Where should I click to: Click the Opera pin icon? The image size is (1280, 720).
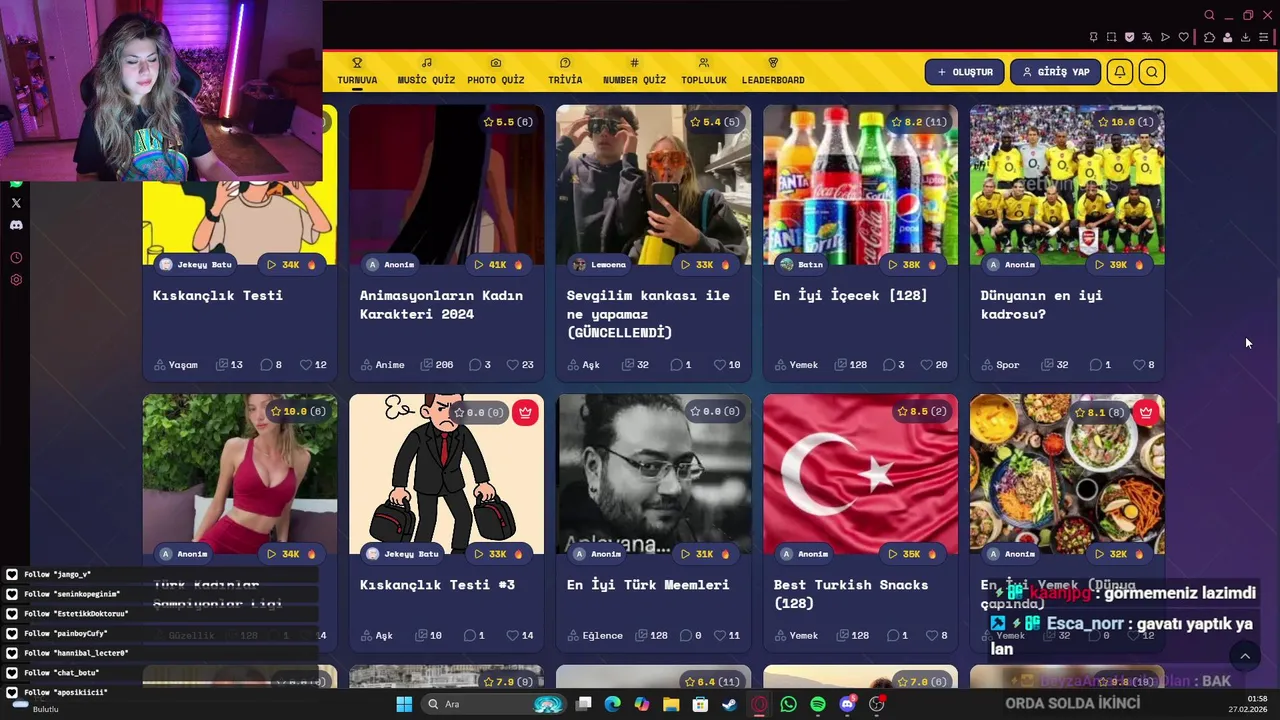tap(1092, 37)
